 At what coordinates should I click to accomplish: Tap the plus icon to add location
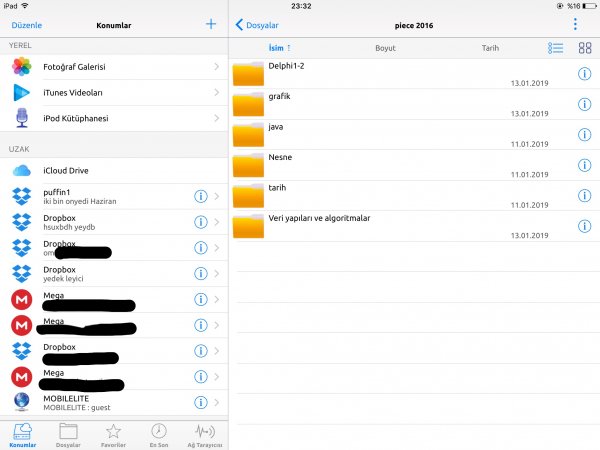click(210, 24)
